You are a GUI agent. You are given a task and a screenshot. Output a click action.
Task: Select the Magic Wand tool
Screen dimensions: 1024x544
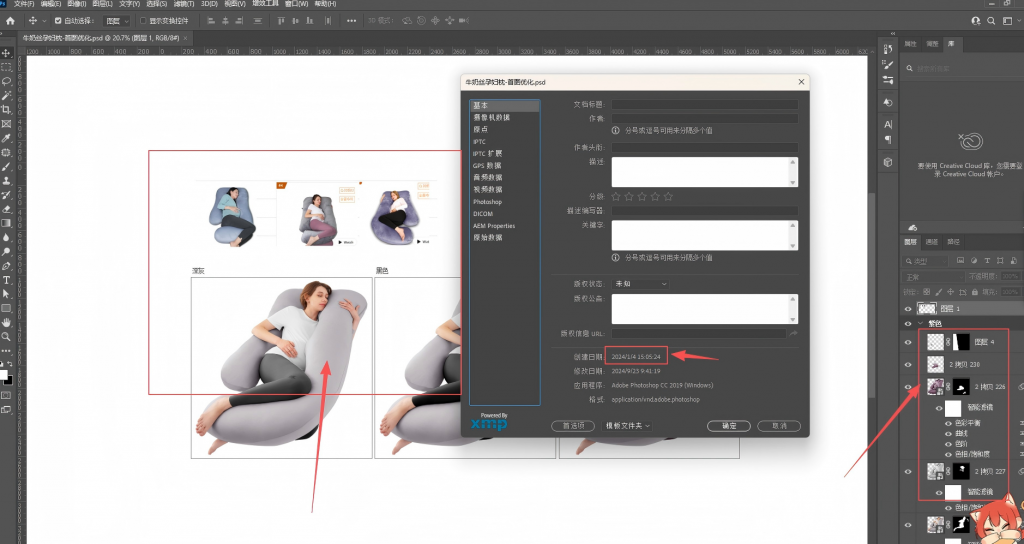click(x=7, y=95)
